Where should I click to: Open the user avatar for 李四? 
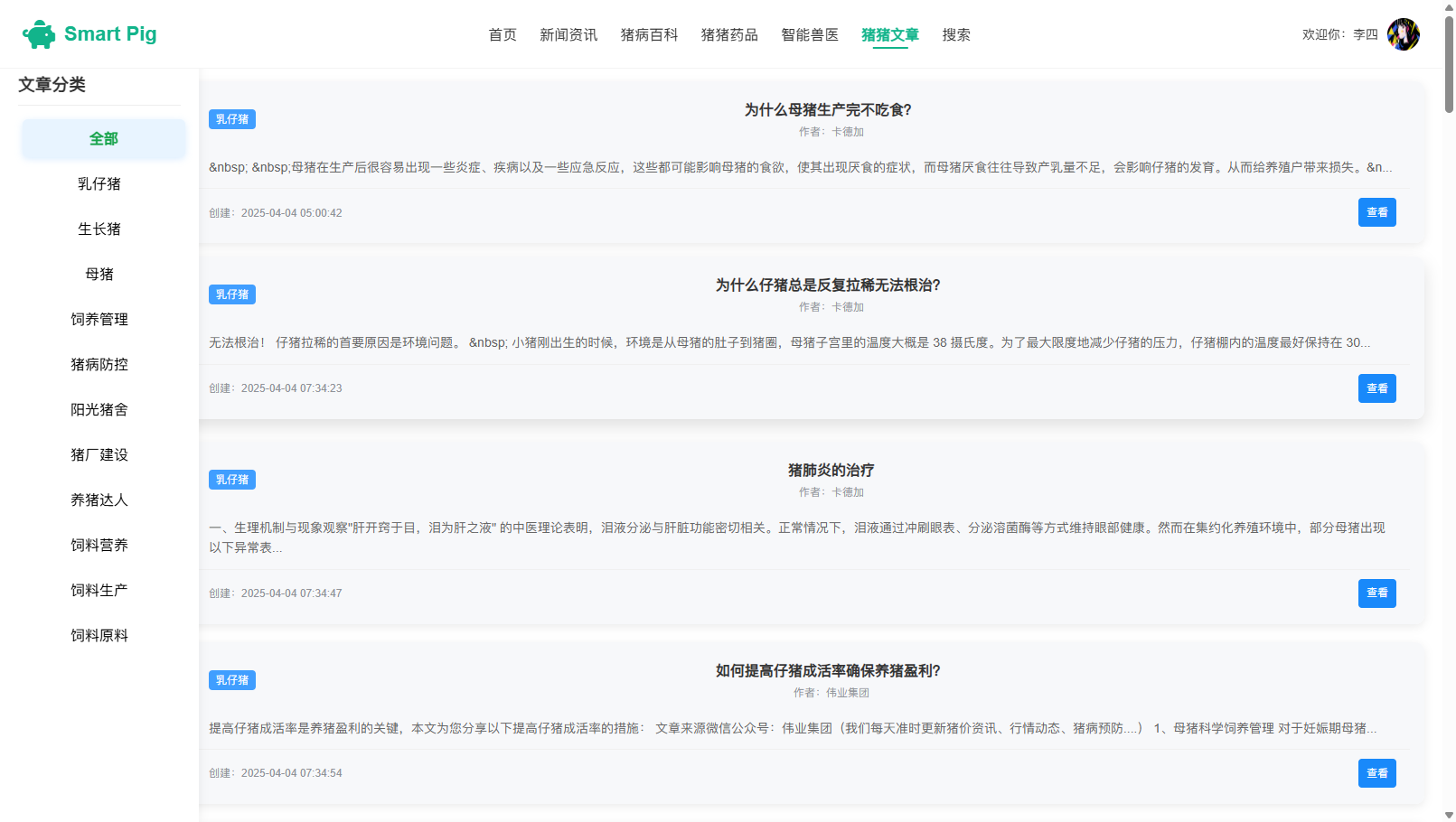[x=1403, y=34]
